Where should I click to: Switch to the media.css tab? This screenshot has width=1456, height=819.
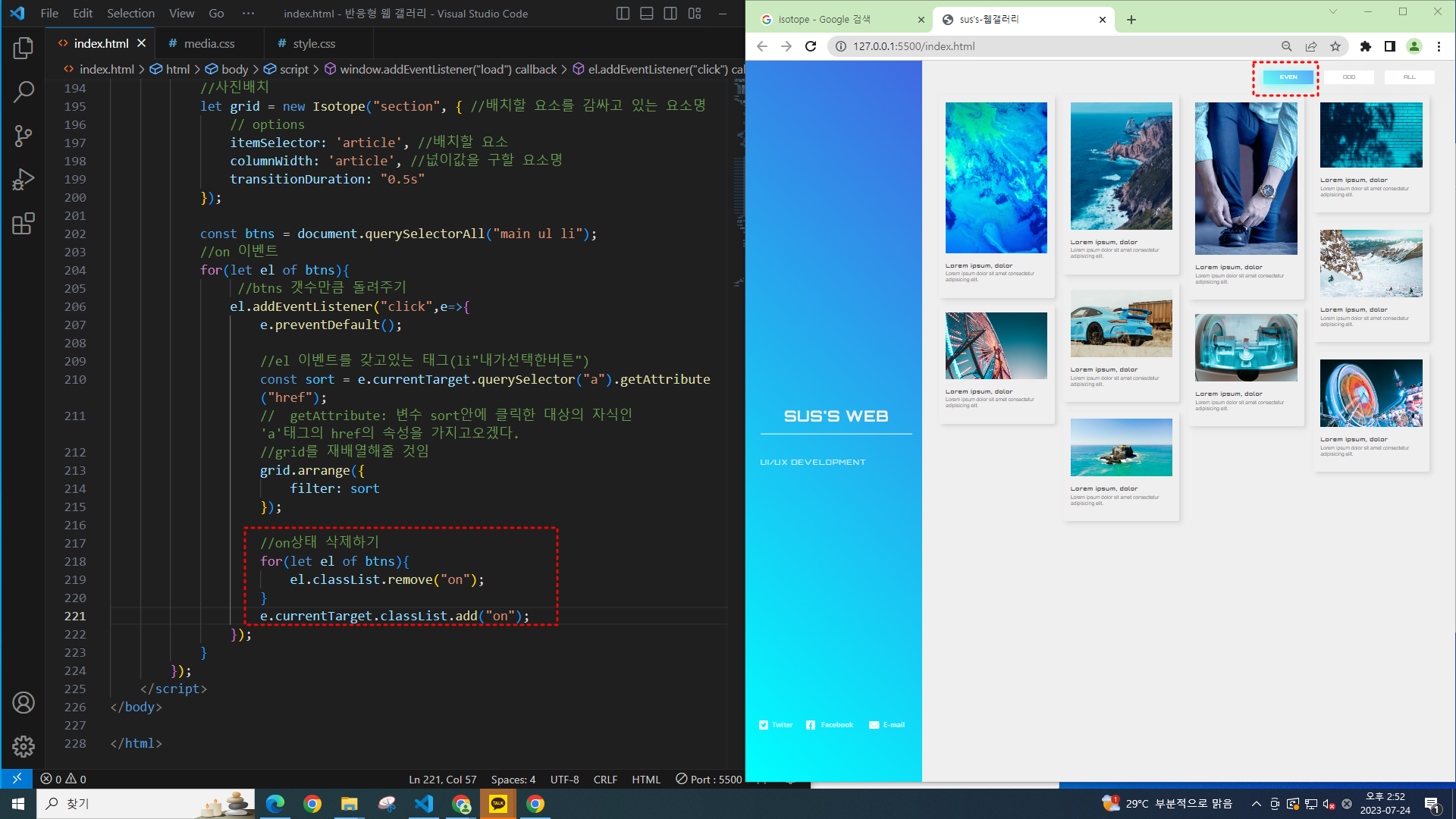point(209,44)
